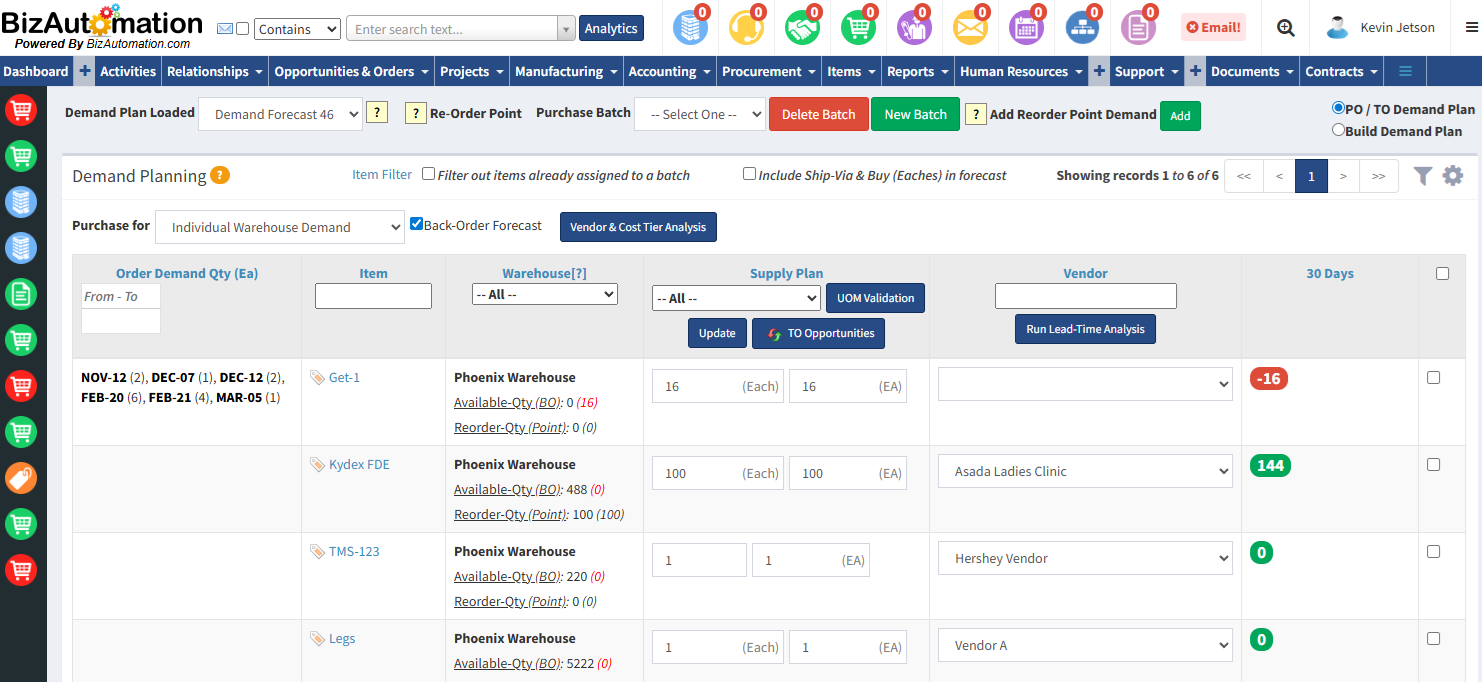Click the Run Lead-Time Analysis button
Screen dimensions: 1482x682
[1085, 329]
